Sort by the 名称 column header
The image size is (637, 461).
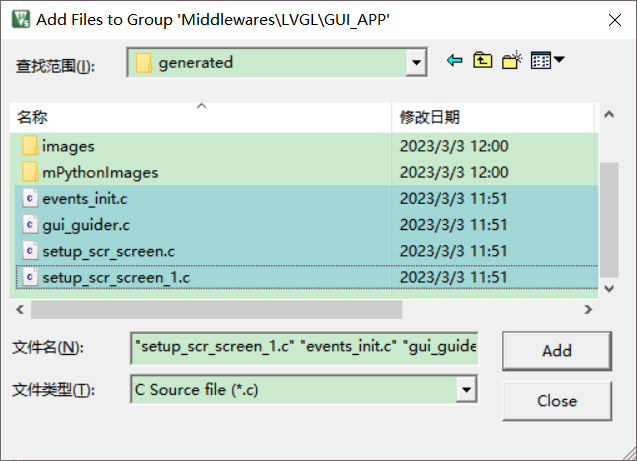(x=201, y=117)
